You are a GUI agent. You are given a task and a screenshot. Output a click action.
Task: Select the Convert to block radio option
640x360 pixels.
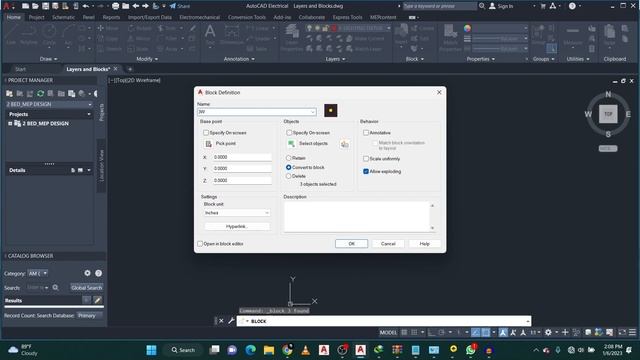click(289, 167)
